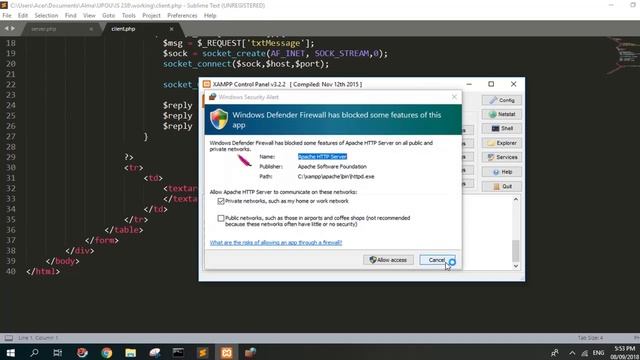Click the closing html tag on line 40
This screenshot has width=640, height=360.
43,271
